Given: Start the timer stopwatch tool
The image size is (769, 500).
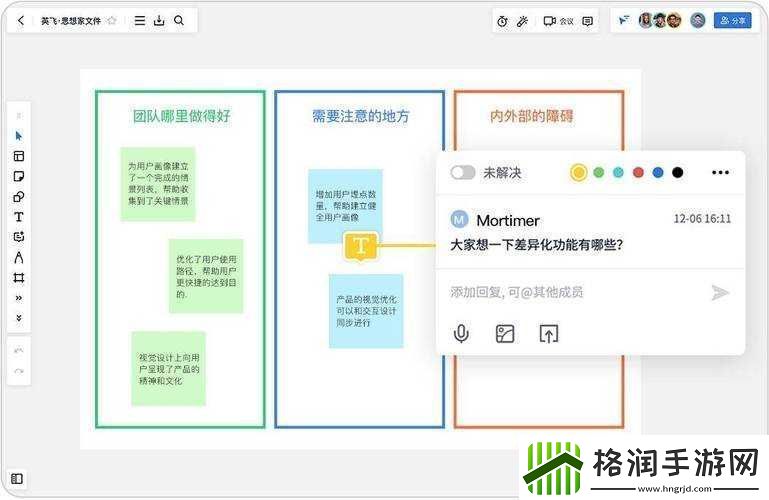Looking at the screenshot, I should 502,21.
